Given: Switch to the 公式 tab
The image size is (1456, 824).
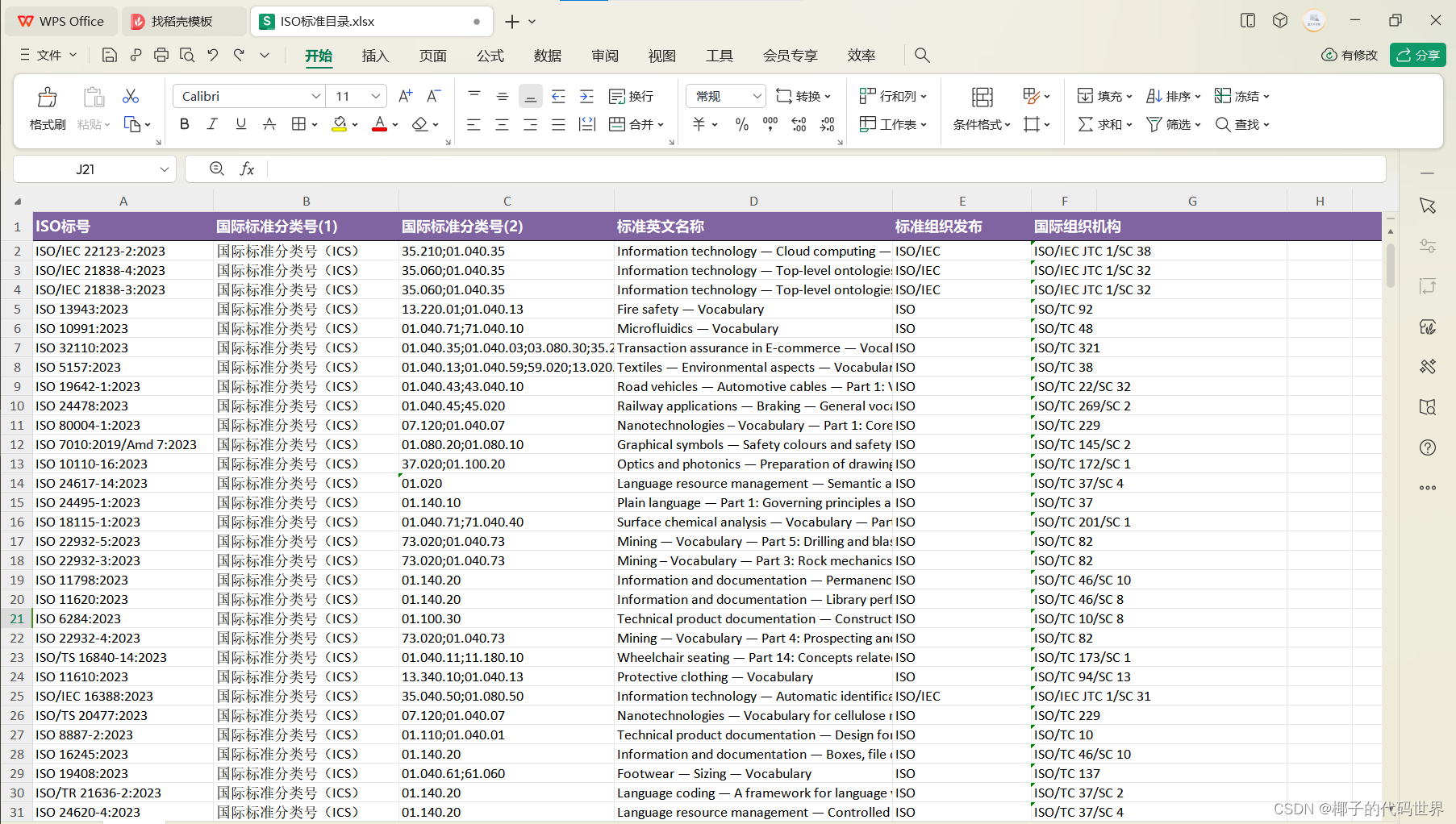Looking at the screenshot, I should pos(490,56).
